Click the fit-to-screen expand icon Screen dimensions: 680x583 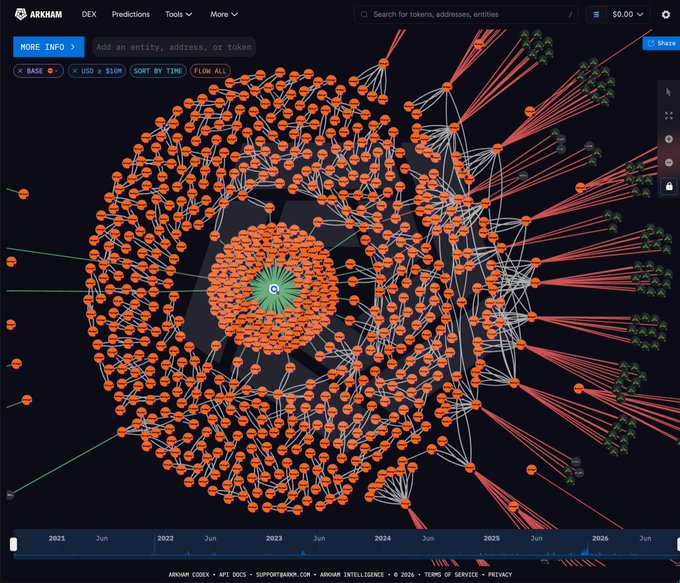pyautogui.click(x=668, y=115)
